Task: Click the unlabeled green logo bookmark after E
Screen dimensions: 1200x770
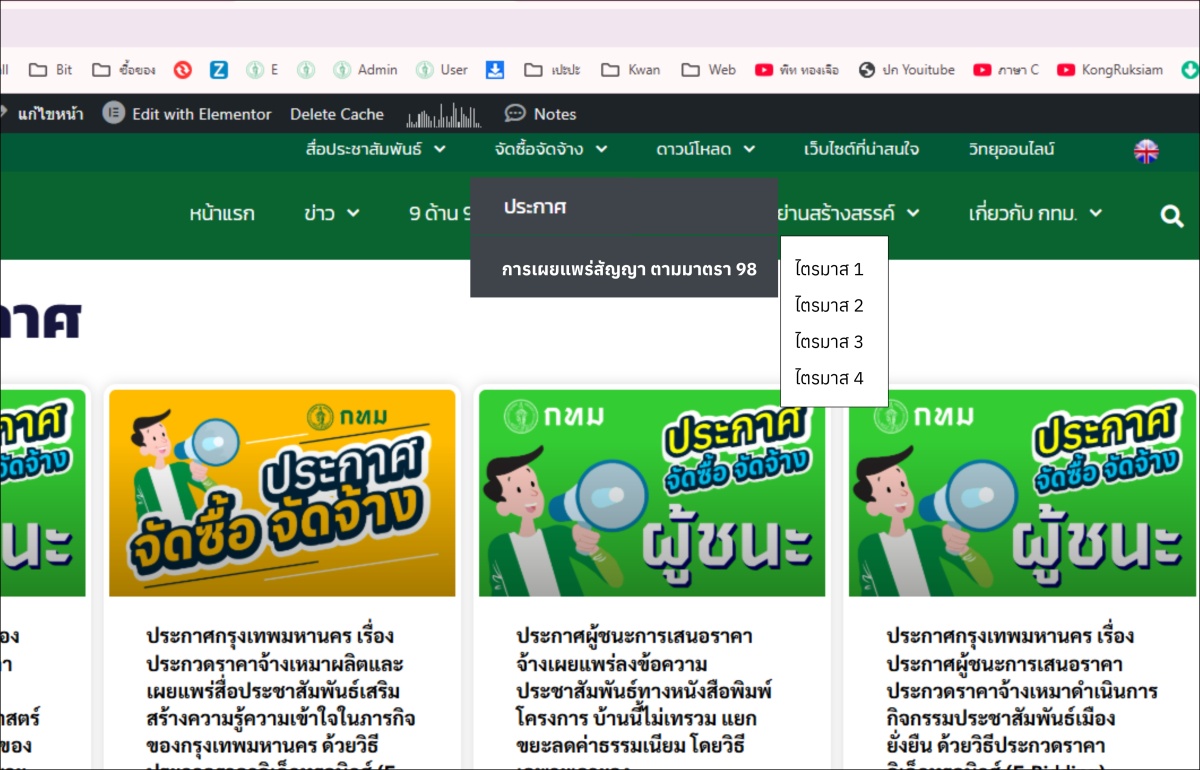Action: tap(306, 70)
